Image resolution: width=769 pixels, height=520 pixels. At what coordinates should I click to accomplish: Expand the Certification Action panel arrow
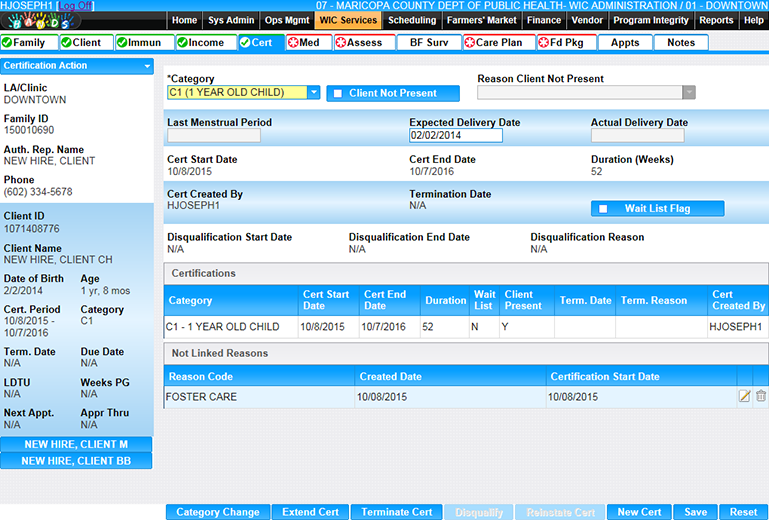point(147,66)
